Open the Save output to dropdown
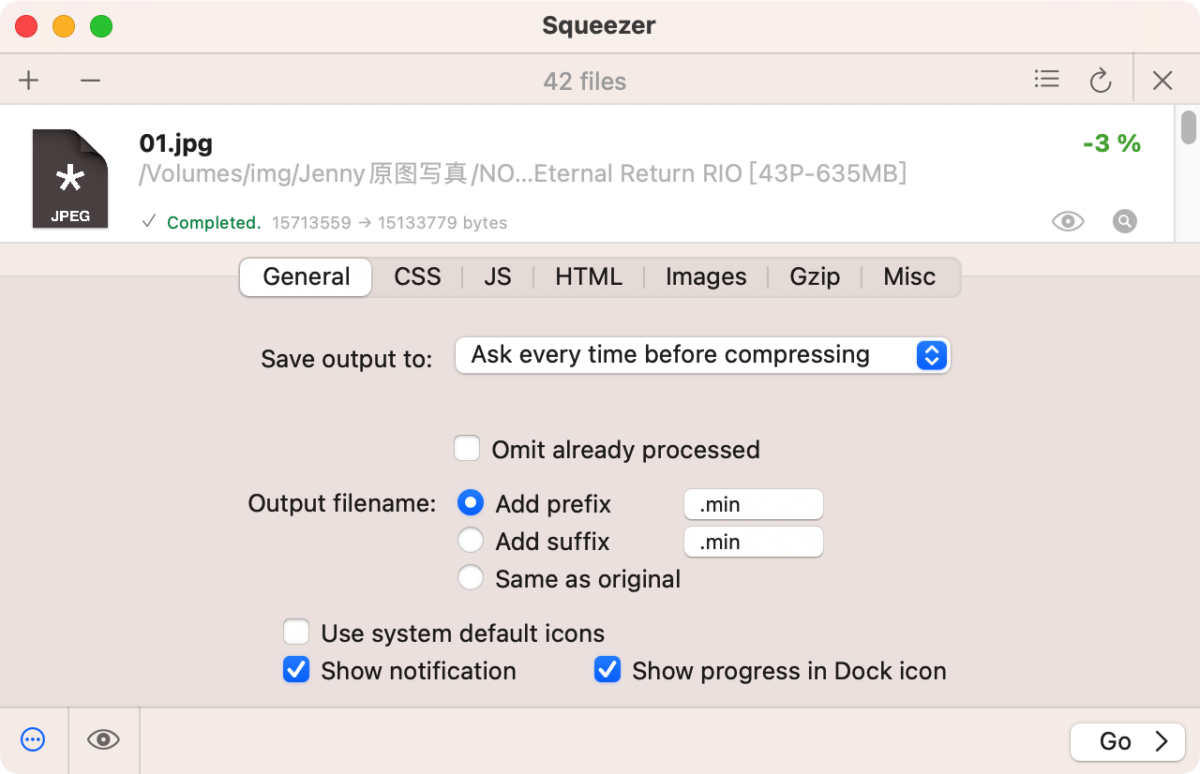Image resolution: width=1200 pixels, height=774 pixels. [702, 355]
